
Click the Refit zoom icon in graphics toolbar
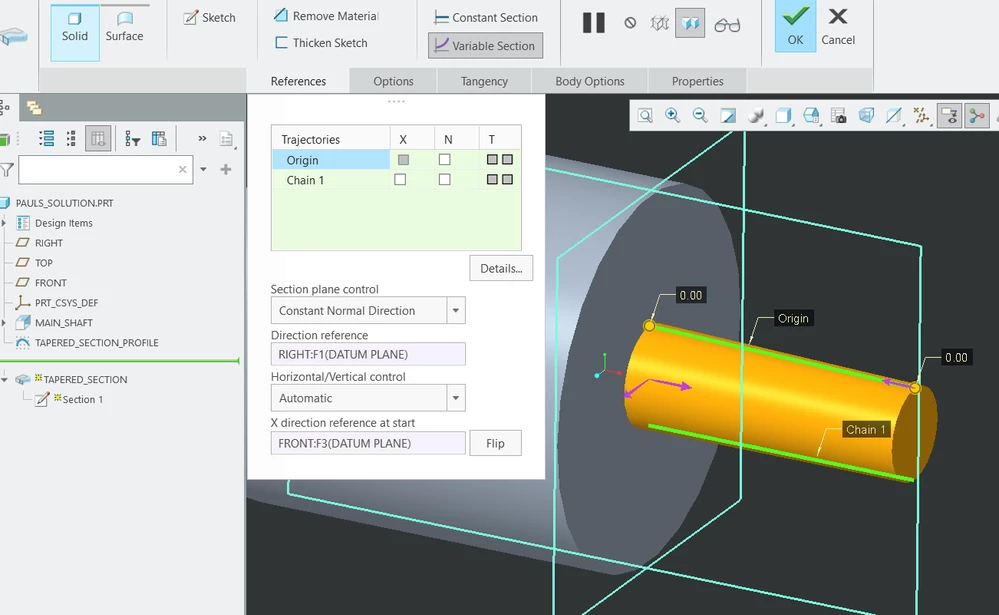click(645, 115)
